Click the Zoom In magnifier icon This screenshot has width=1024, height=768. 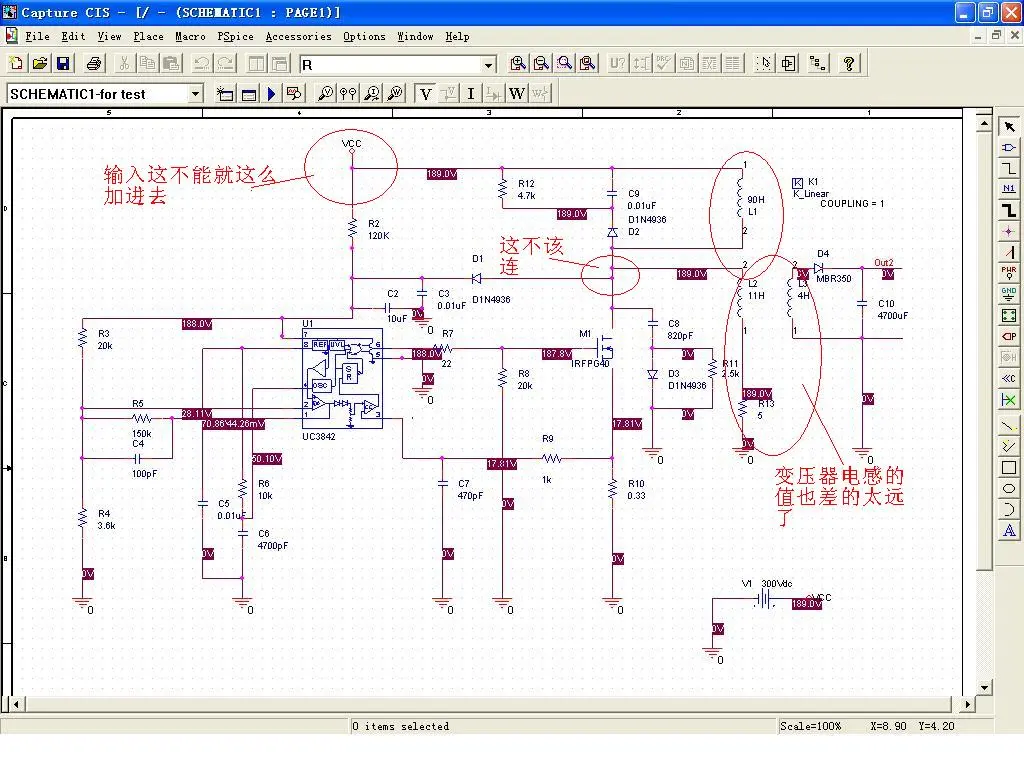point(518,63)
